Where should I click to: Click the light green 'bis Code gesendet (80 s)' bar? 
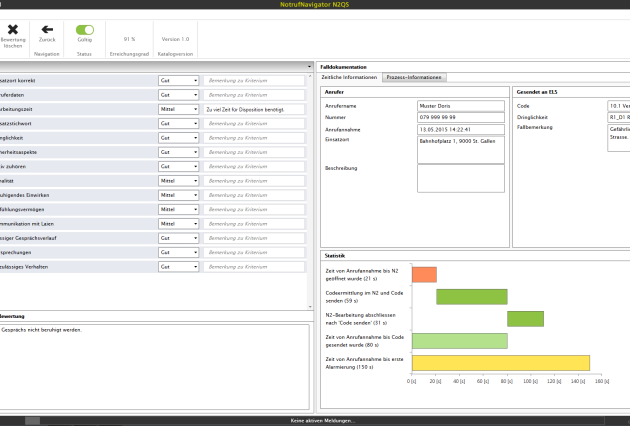tap(460, 341)
